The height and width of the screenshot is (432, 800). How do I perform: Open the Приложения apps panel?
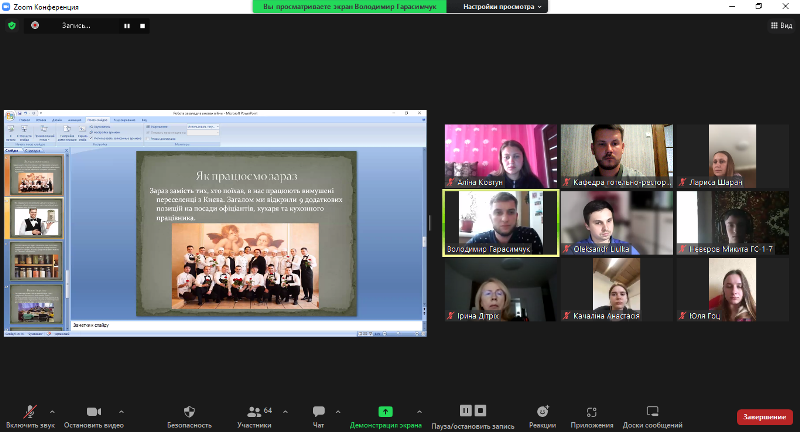(592, 416)
